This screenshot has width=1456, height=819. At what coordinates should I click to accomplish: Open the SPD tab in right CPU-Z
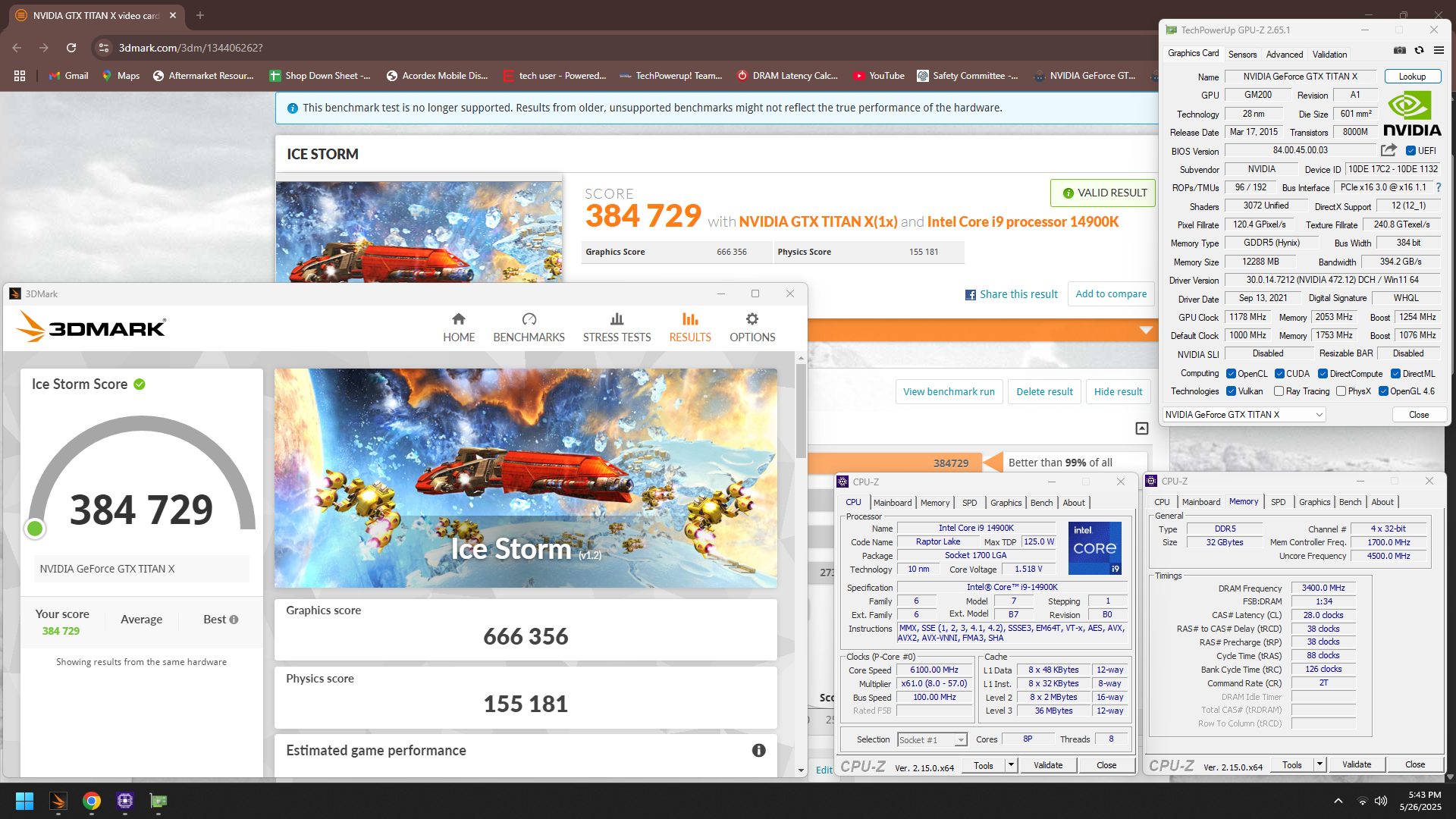pyautogui.click(x=1278, y=502)
